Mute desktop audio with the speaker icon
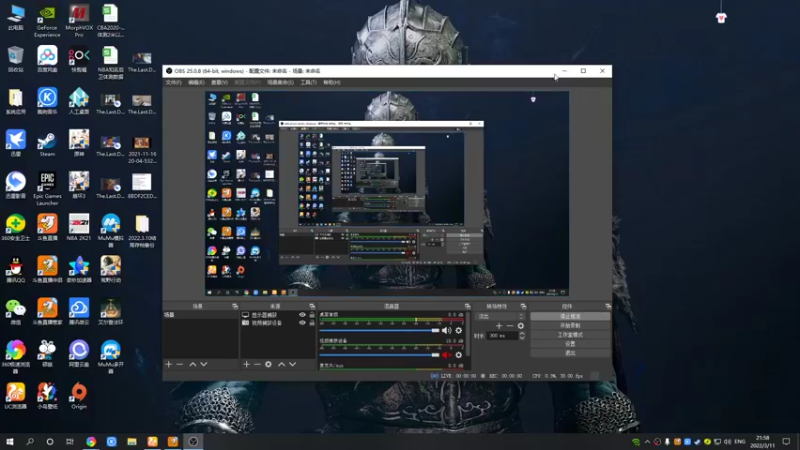 446,331
